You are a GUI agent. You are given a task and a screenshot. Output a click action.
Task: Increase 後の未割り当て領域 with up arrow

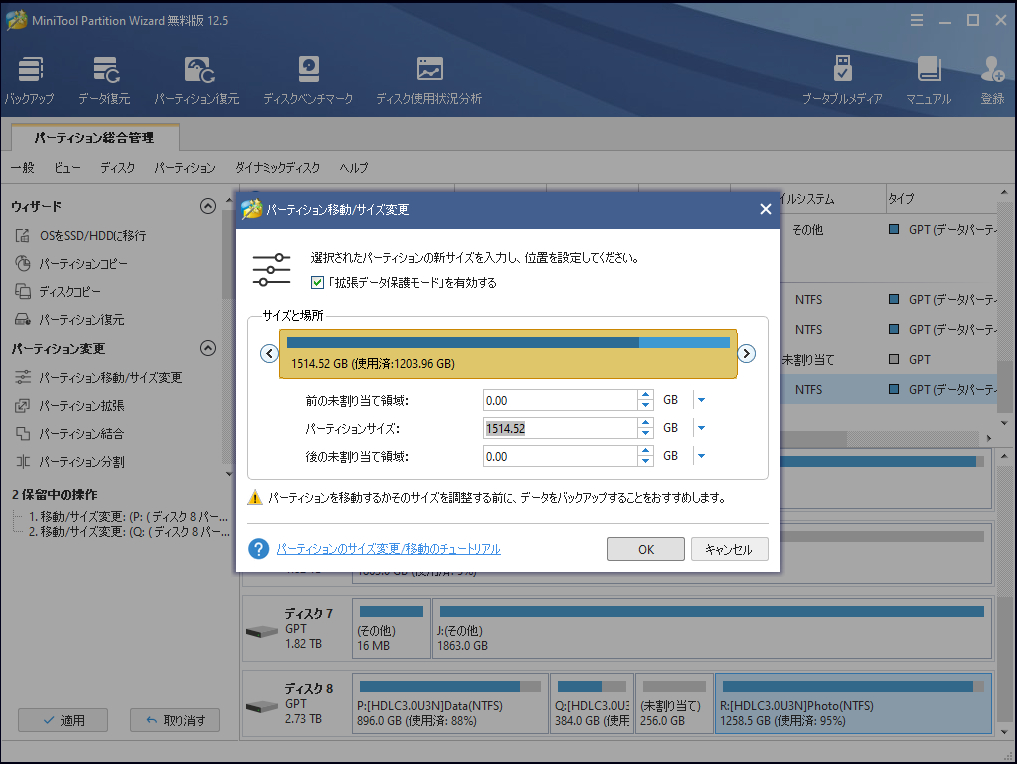645,451
